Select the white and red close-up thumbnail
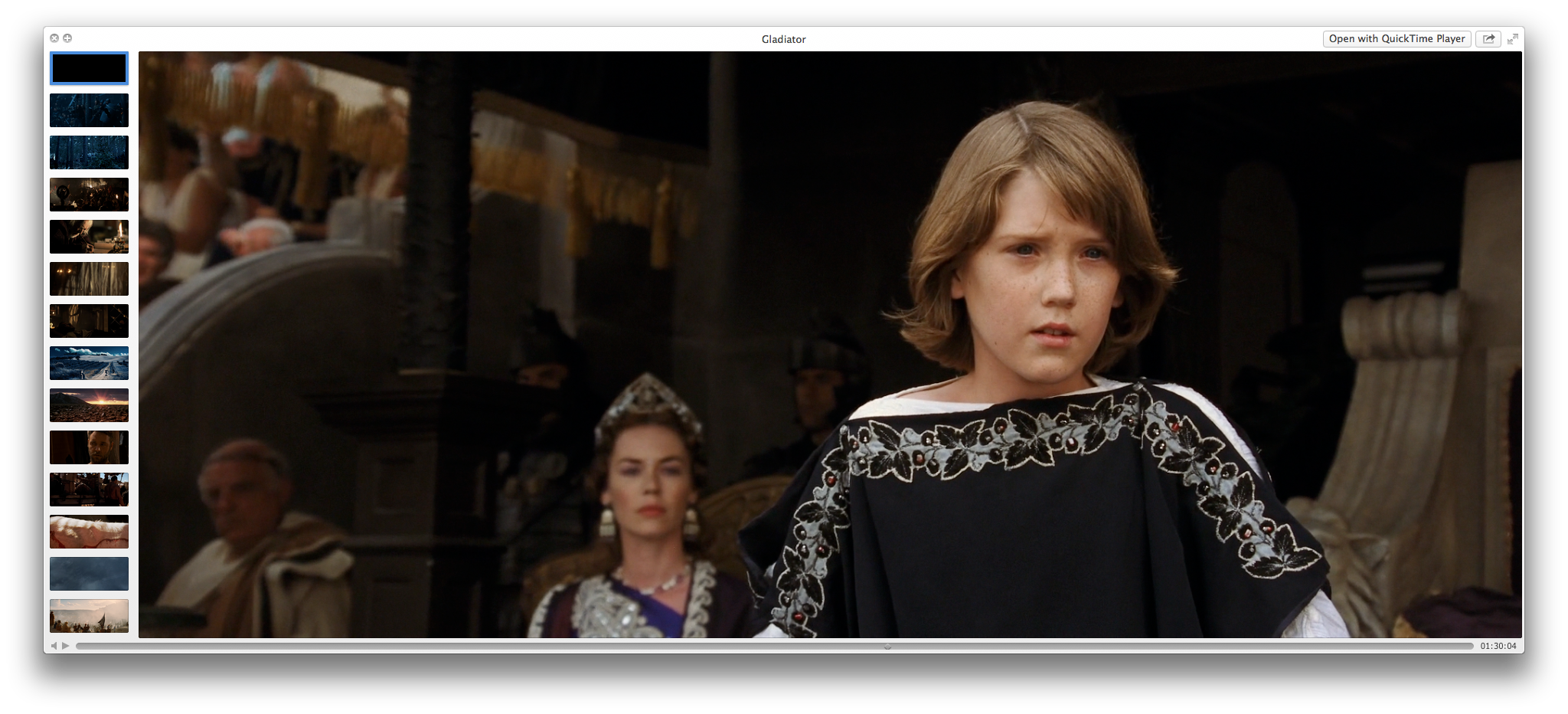Screen dimensions: 1568x714 89,532
